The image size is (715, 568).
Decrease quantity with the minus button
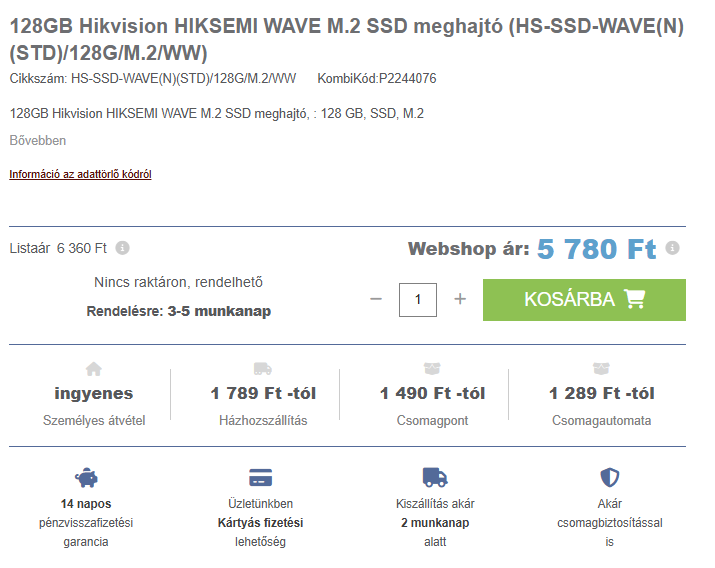tap(376, 299)
